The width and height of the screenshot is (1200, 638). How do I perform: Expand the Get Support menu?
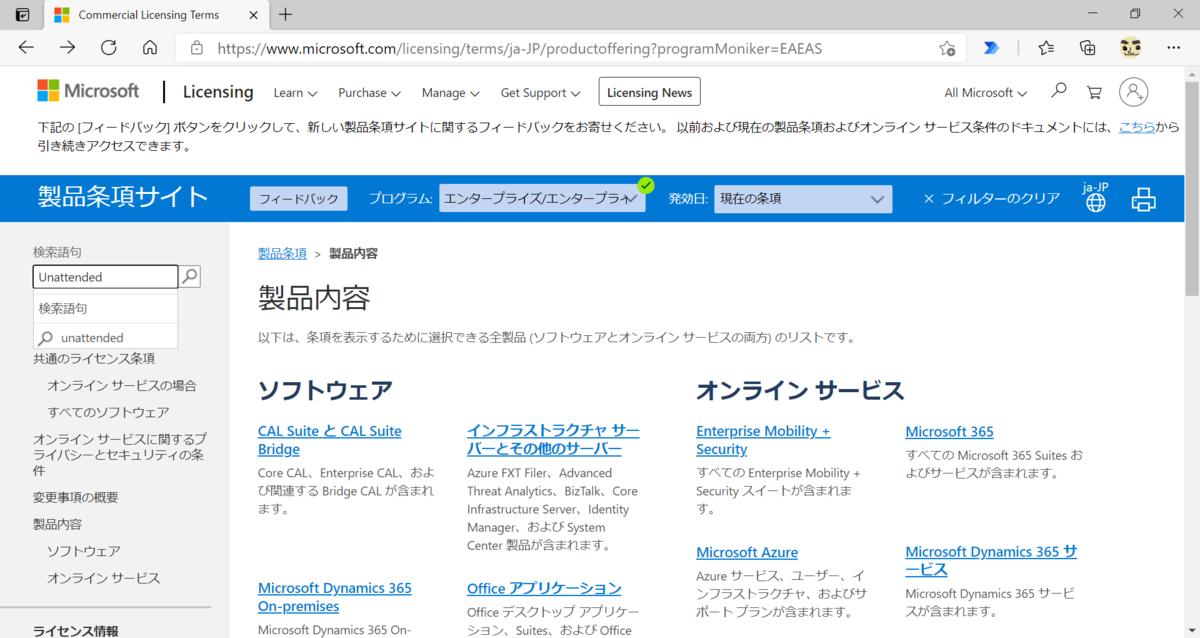pyautogui.click(x=540, y=92)
